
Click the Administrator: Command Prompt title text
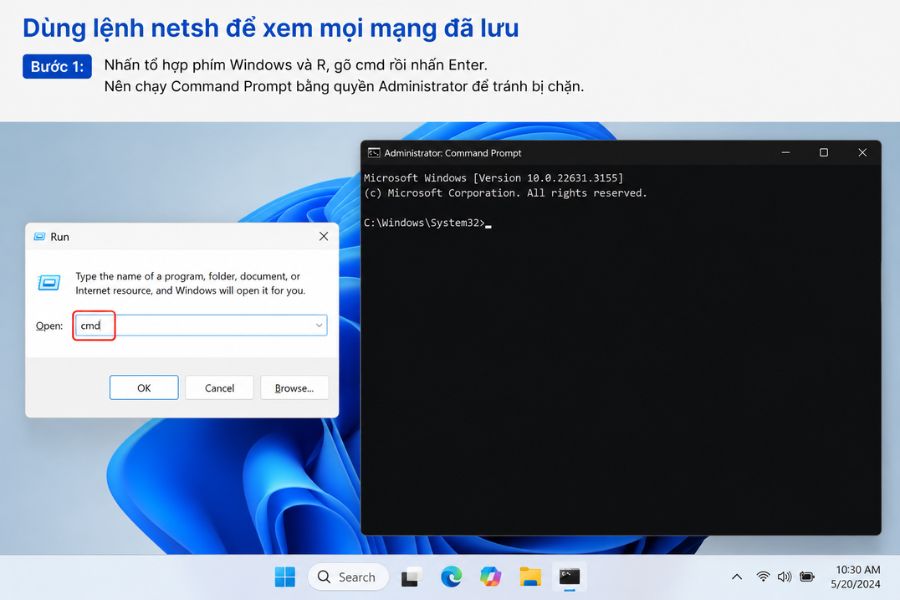[452, 153]
